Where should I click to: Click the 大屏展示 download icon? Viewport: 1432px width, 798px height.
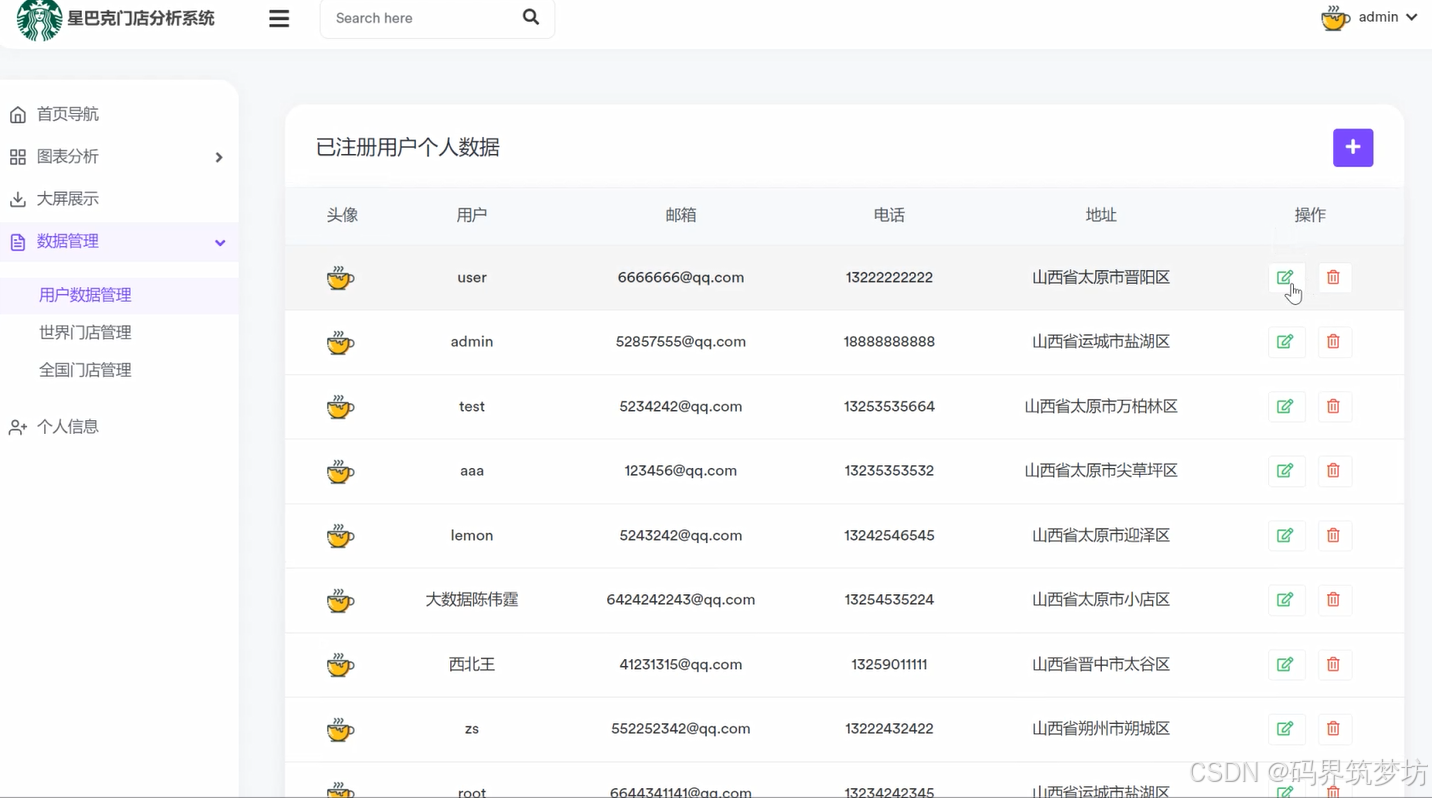[x=18, y=199]
